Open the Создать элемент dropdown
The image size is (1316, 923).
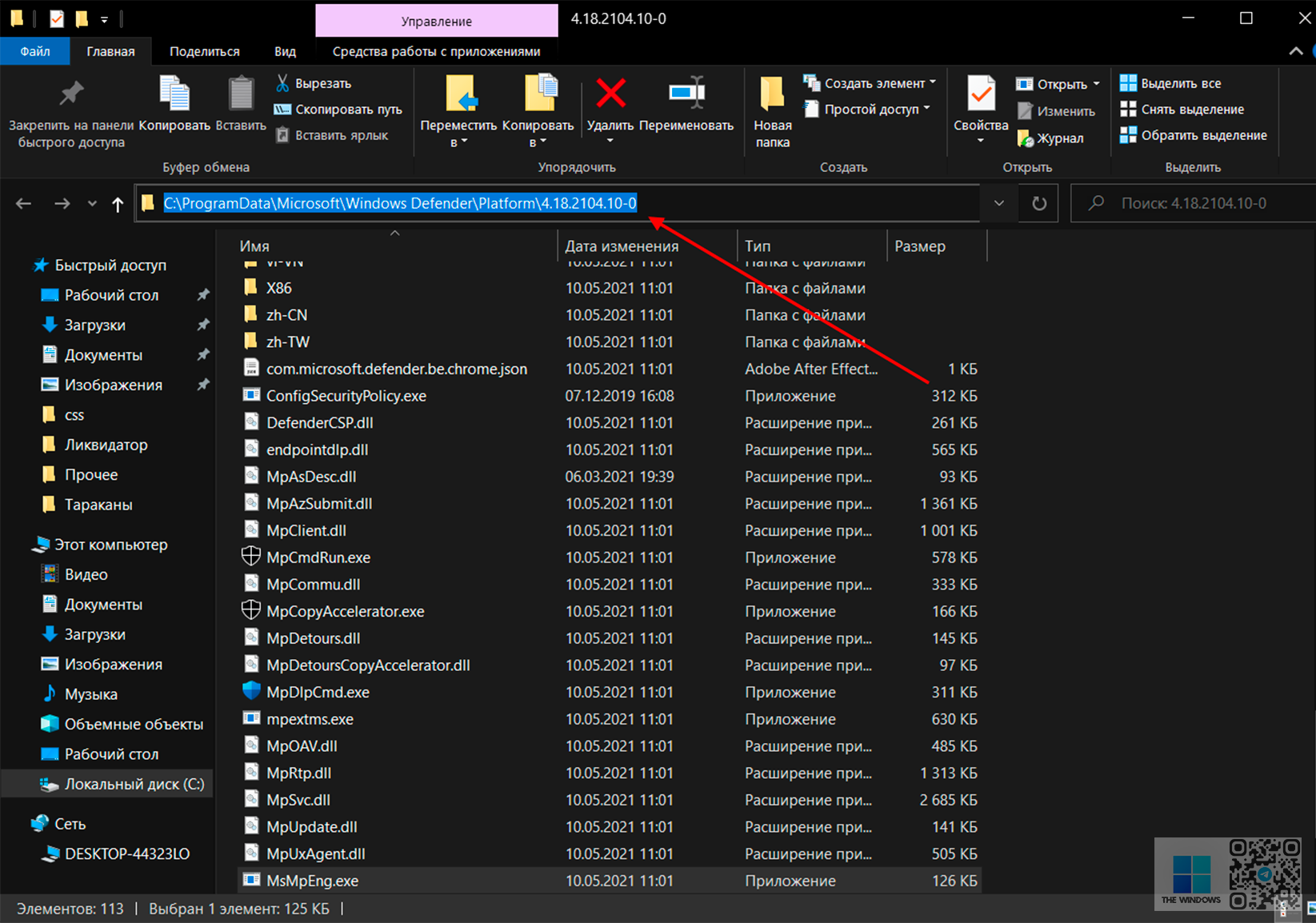(932, 83)
